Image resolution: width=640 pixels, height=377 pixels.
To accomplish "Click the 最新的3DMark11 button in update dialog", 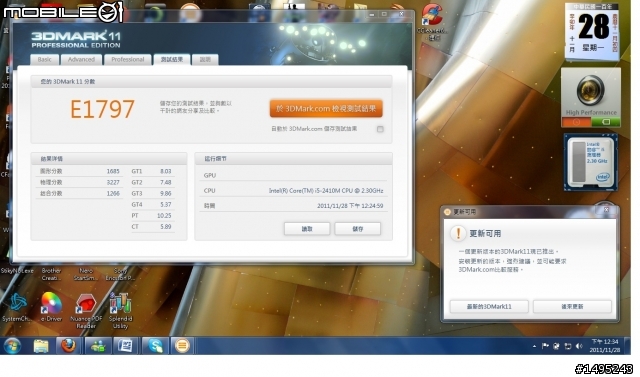I will 489,306.
